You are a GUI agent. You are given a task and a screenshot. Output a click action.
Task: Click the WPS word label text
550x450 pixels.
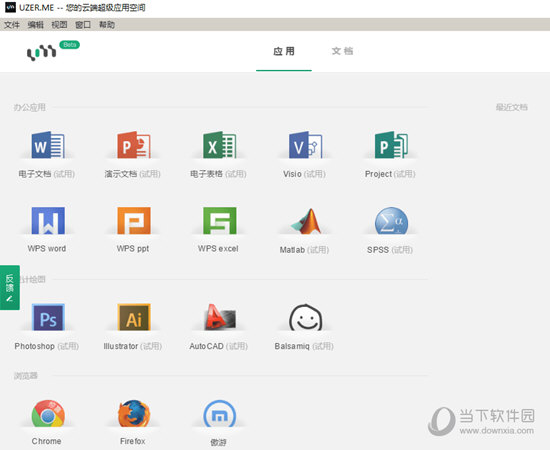click(47, 249)
